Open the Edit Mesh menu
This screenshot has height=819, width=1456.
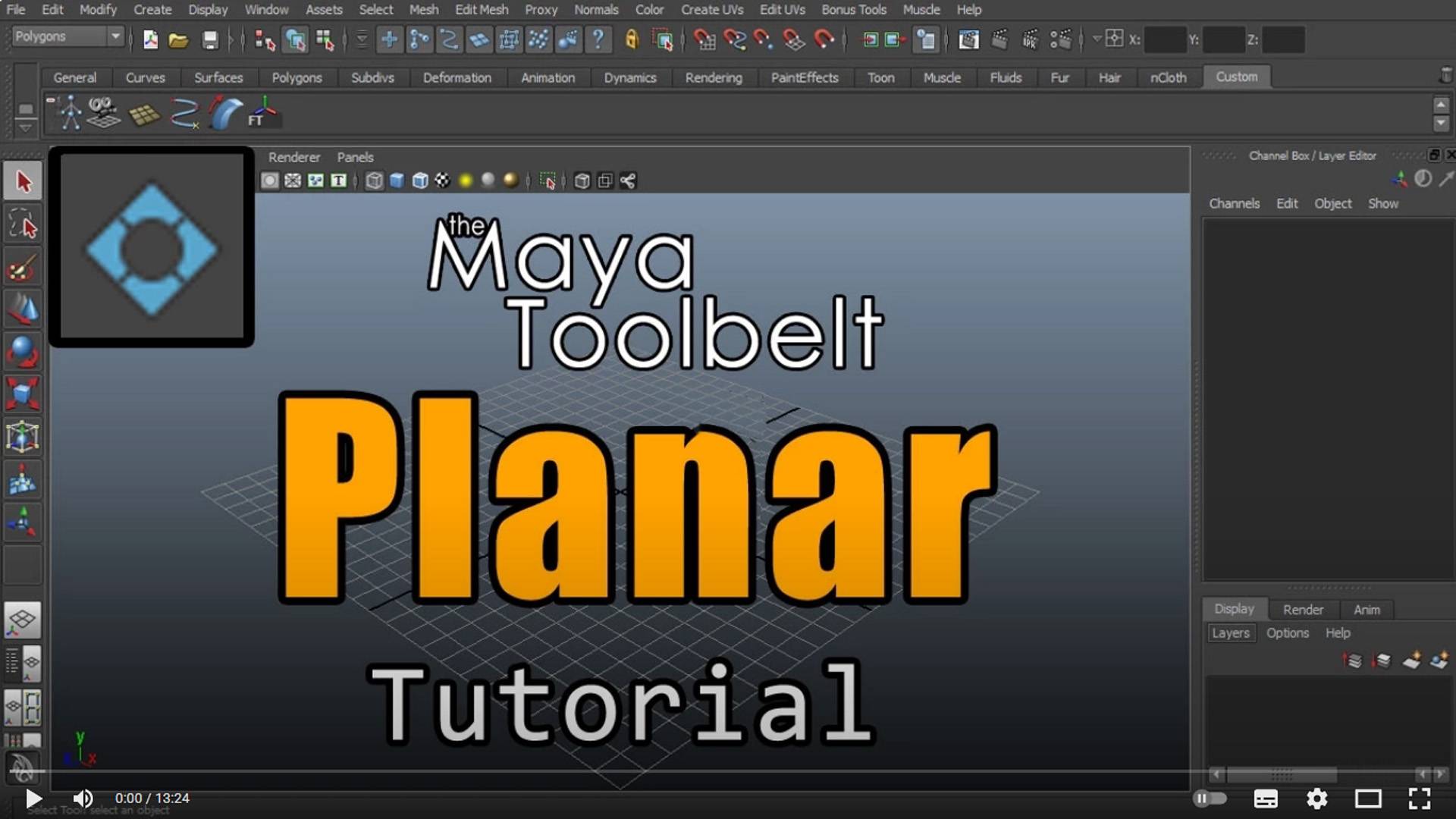(x=481, y=10)
